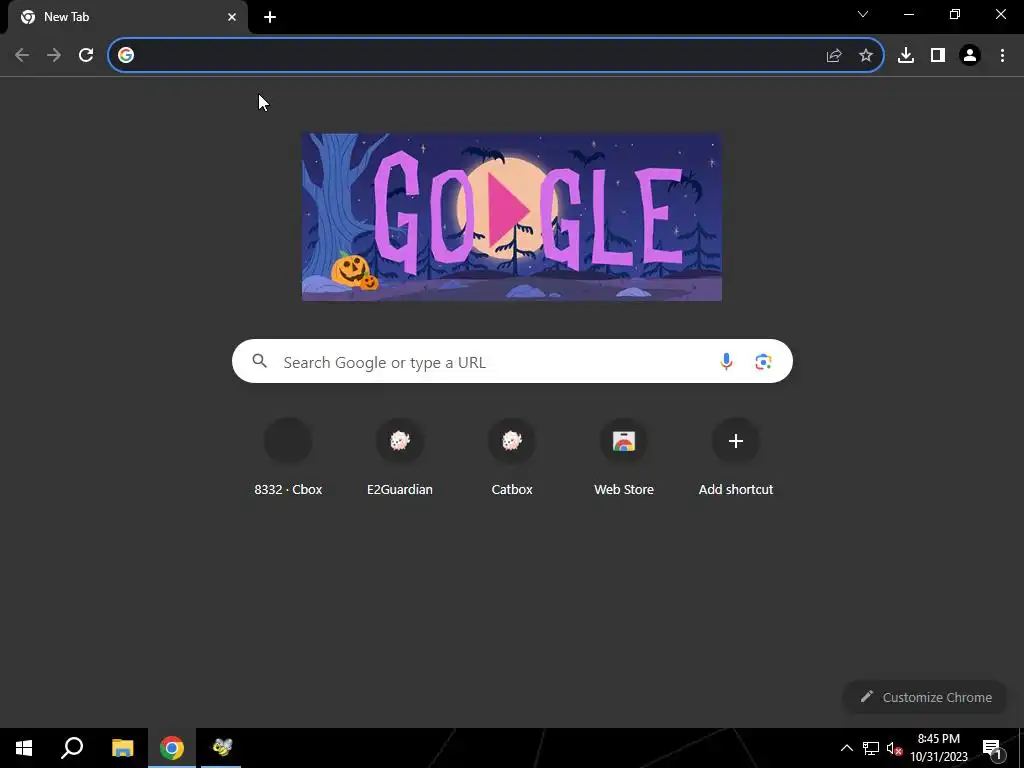The width and height of the screenshot is (1024, 768).
Task: Share this page using the share icon
Action: (x=834, y=56)
